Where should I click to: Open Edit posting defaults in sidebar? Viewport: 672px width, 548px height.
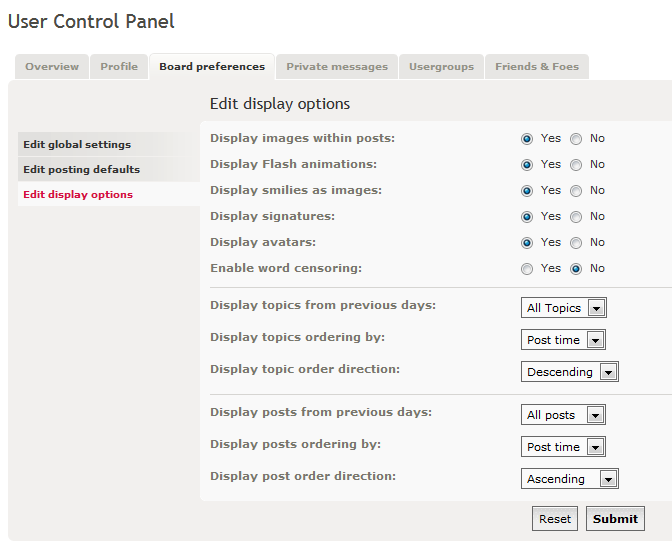tap(81, 170)
